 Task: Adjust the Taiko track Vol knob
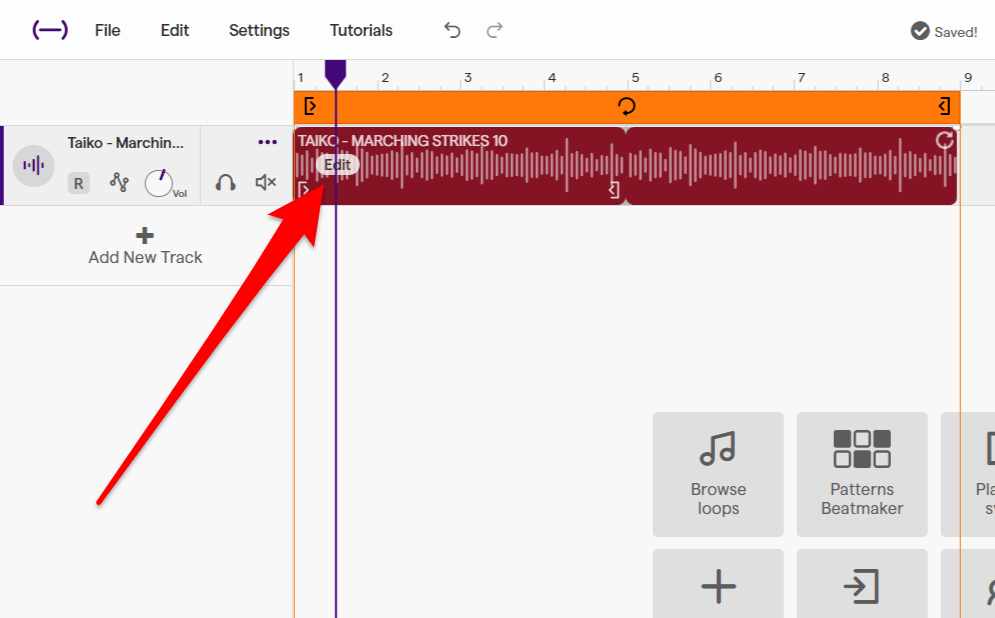point(159,183)
